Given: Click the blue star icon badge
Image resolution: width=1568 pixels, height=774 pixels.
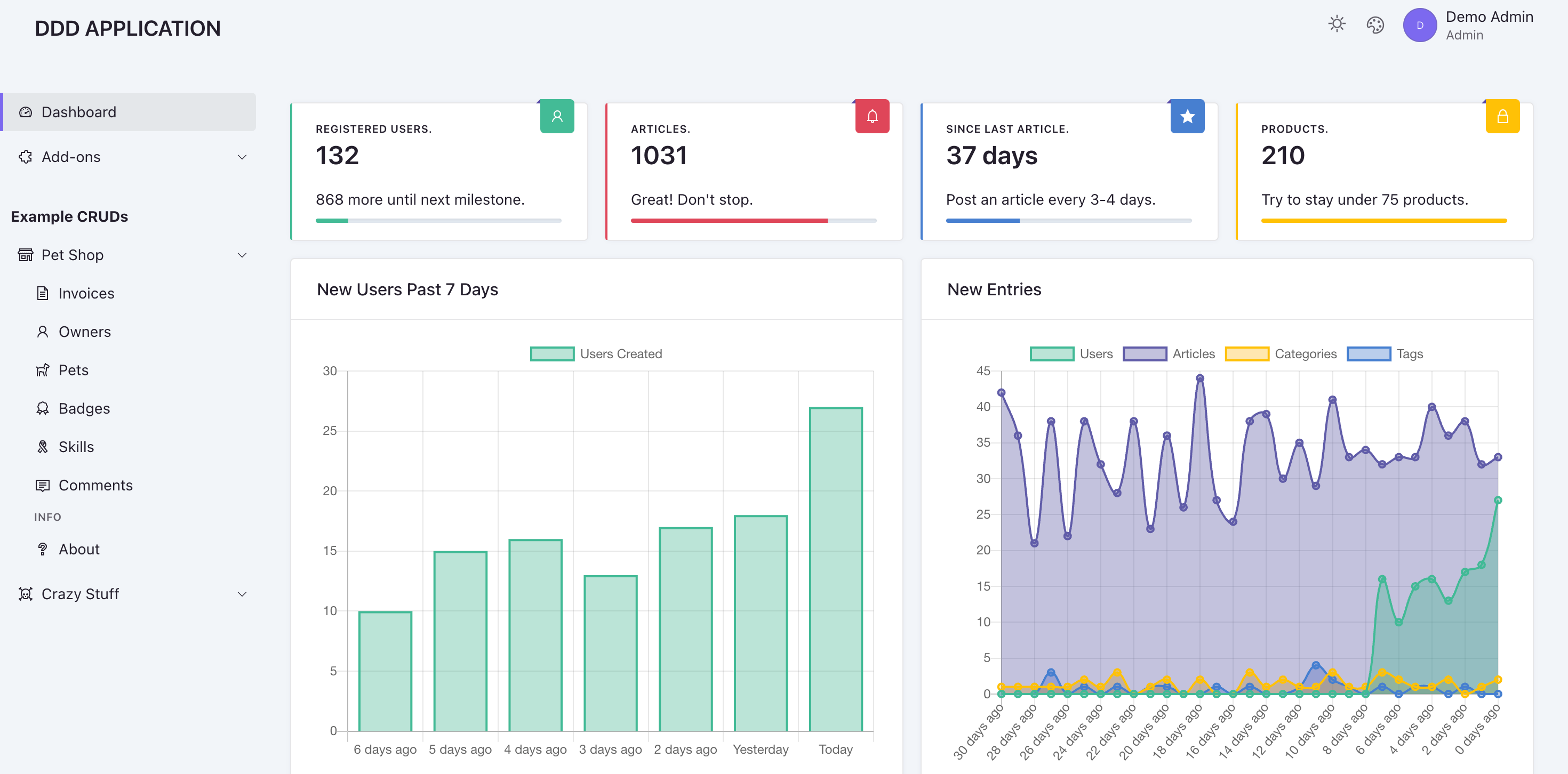Looking at the screenshot, I should [x=1187, y=116].
